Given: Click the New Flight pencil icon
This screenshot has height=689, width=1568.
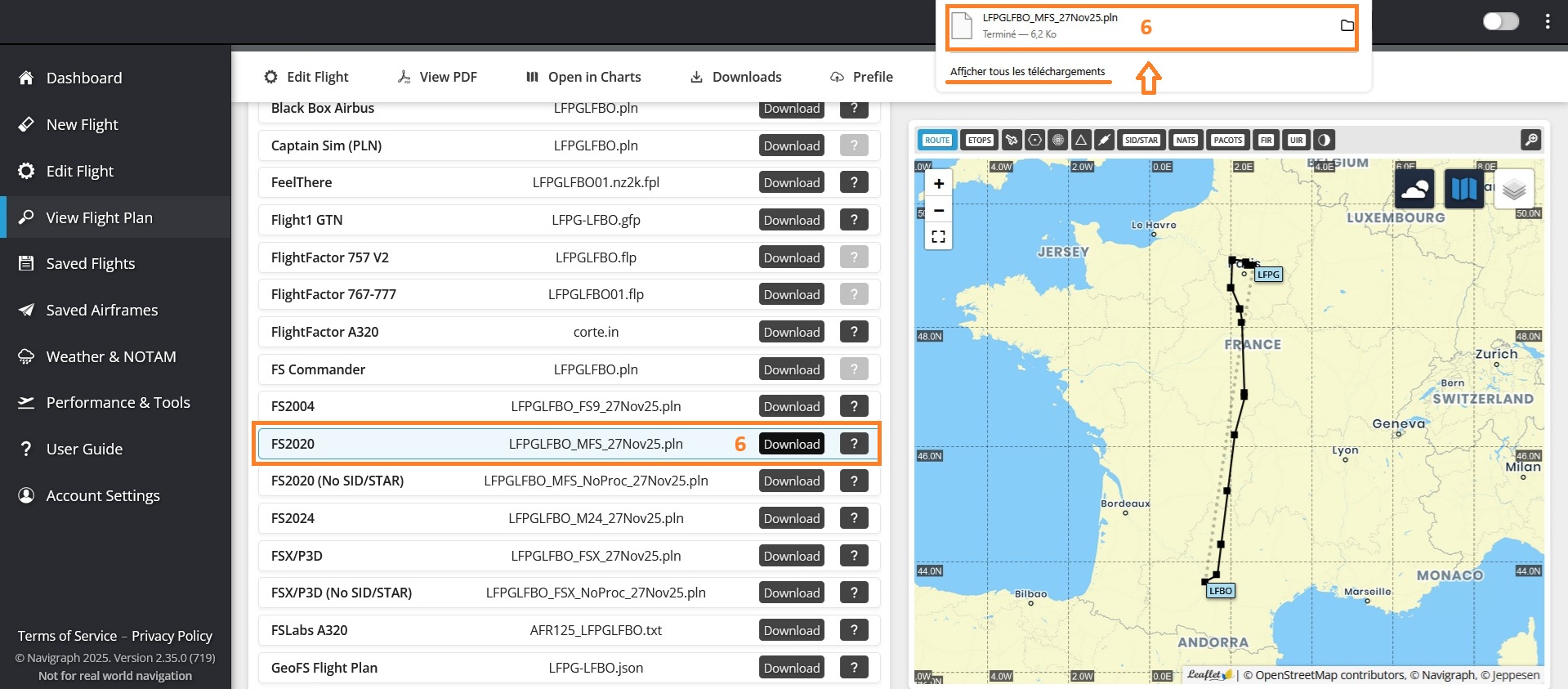Looking at the screenshot, I should pos(26,124).
